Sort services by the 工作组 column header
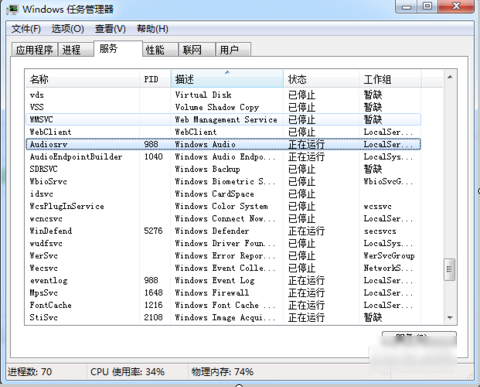480x387 pixels. point(390,79)
